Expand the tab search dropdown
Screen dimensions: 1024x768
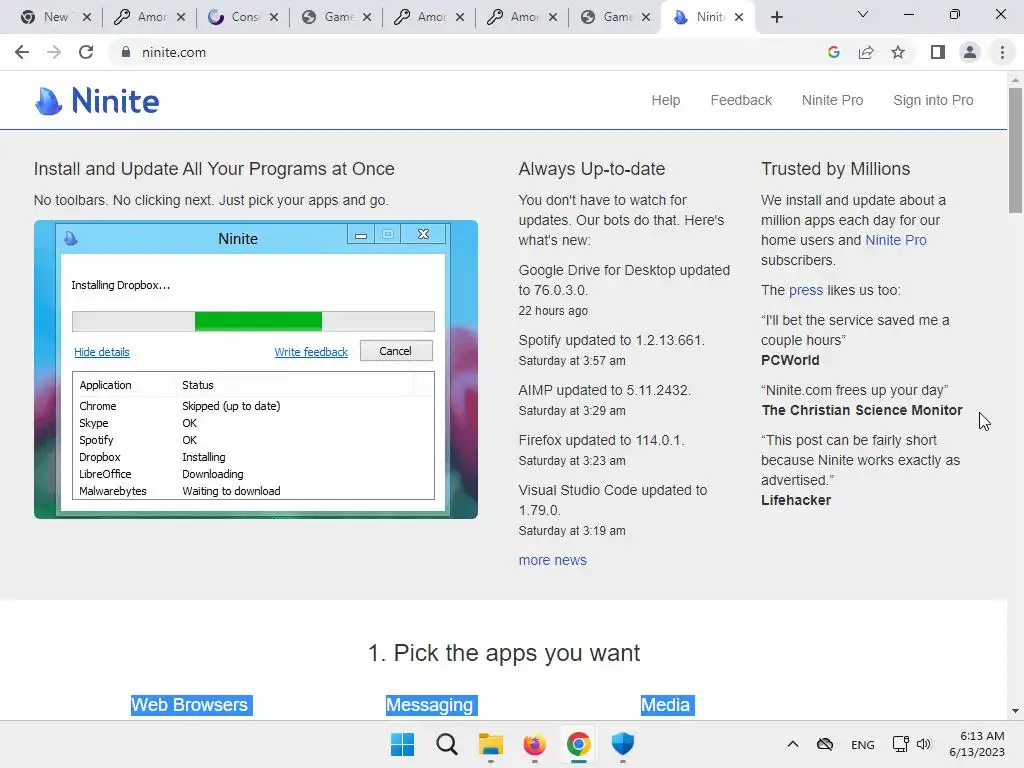pos(863,14)
